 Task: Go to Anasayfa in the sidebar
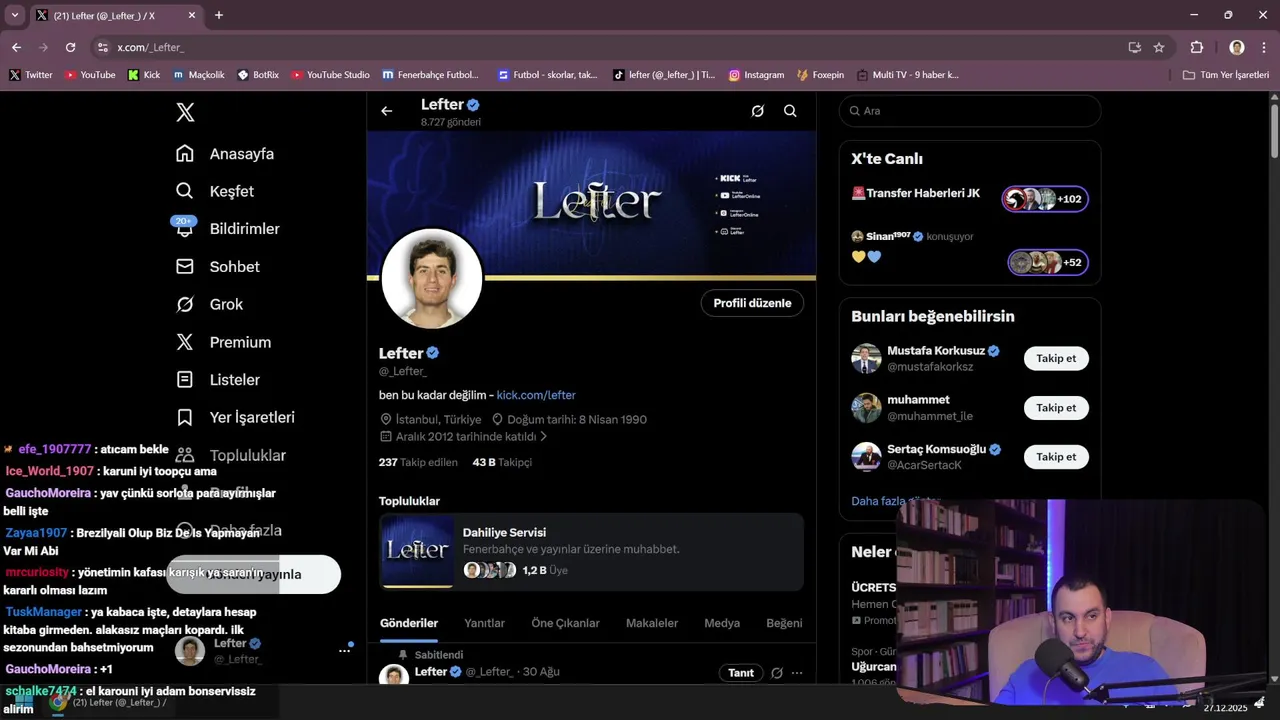click(x=225, y=154)
